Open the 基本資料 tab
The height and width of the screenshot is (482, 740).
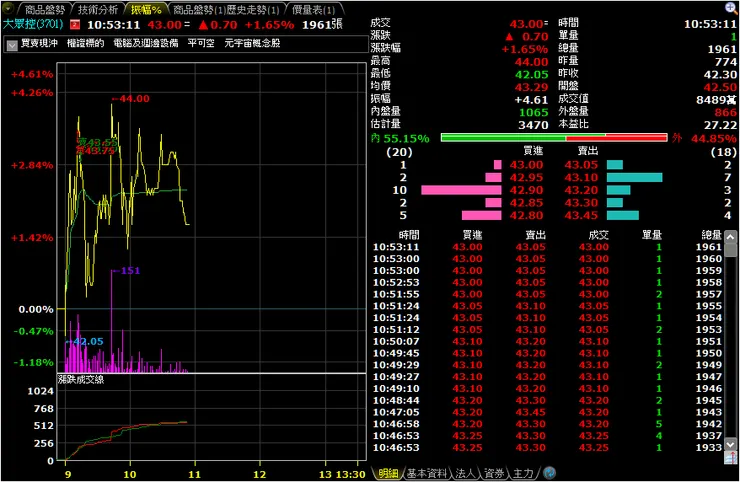(427, 473)
